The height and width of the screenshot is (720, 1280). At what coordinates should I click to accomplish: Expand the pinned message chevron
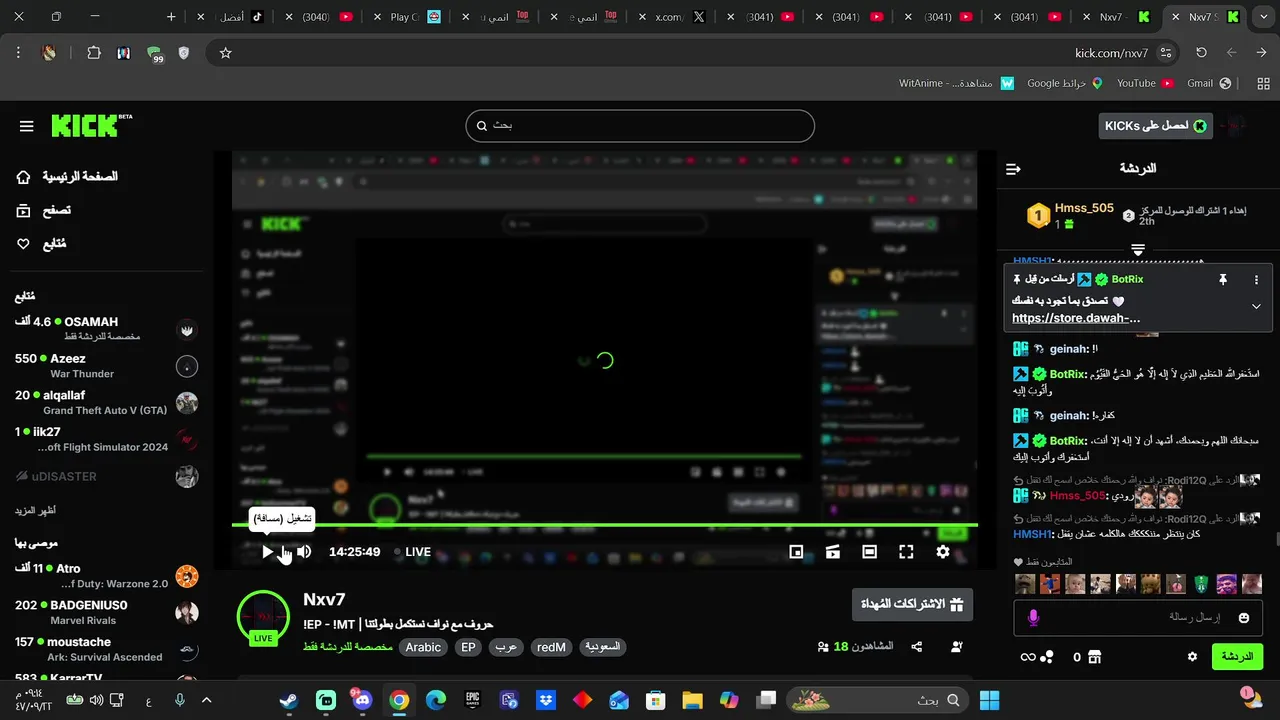tap(1256, 306)
